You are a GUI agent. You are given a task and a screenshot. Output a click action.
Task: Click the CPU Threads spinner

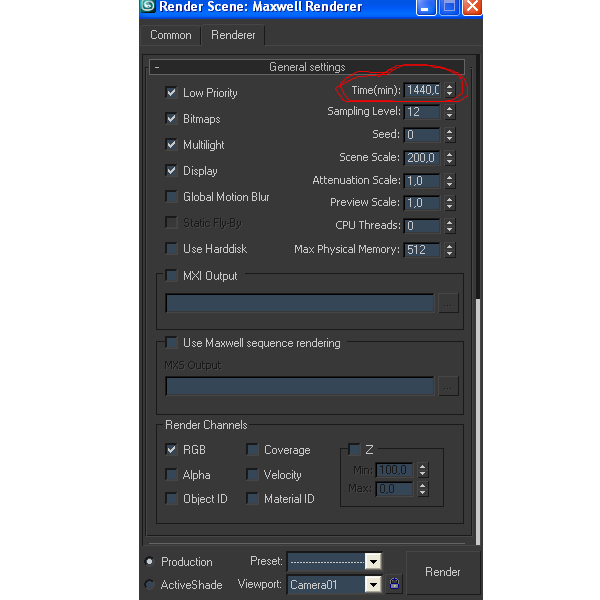click(x=450, y=226)
